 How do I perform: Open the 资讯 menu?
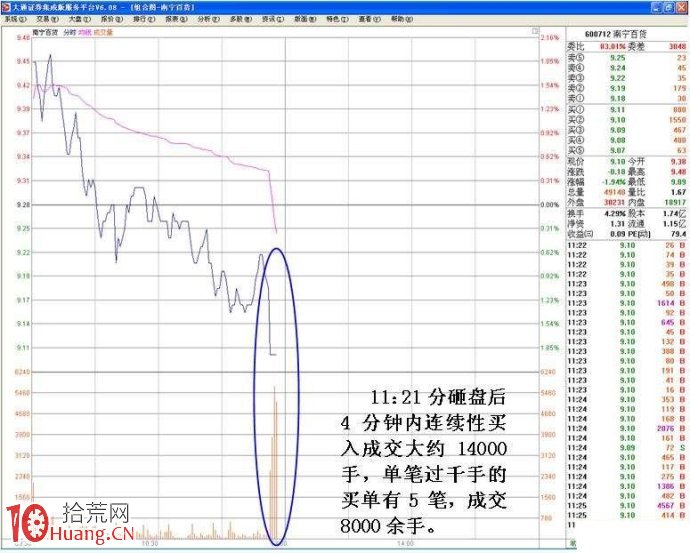[x=273, y=19]
